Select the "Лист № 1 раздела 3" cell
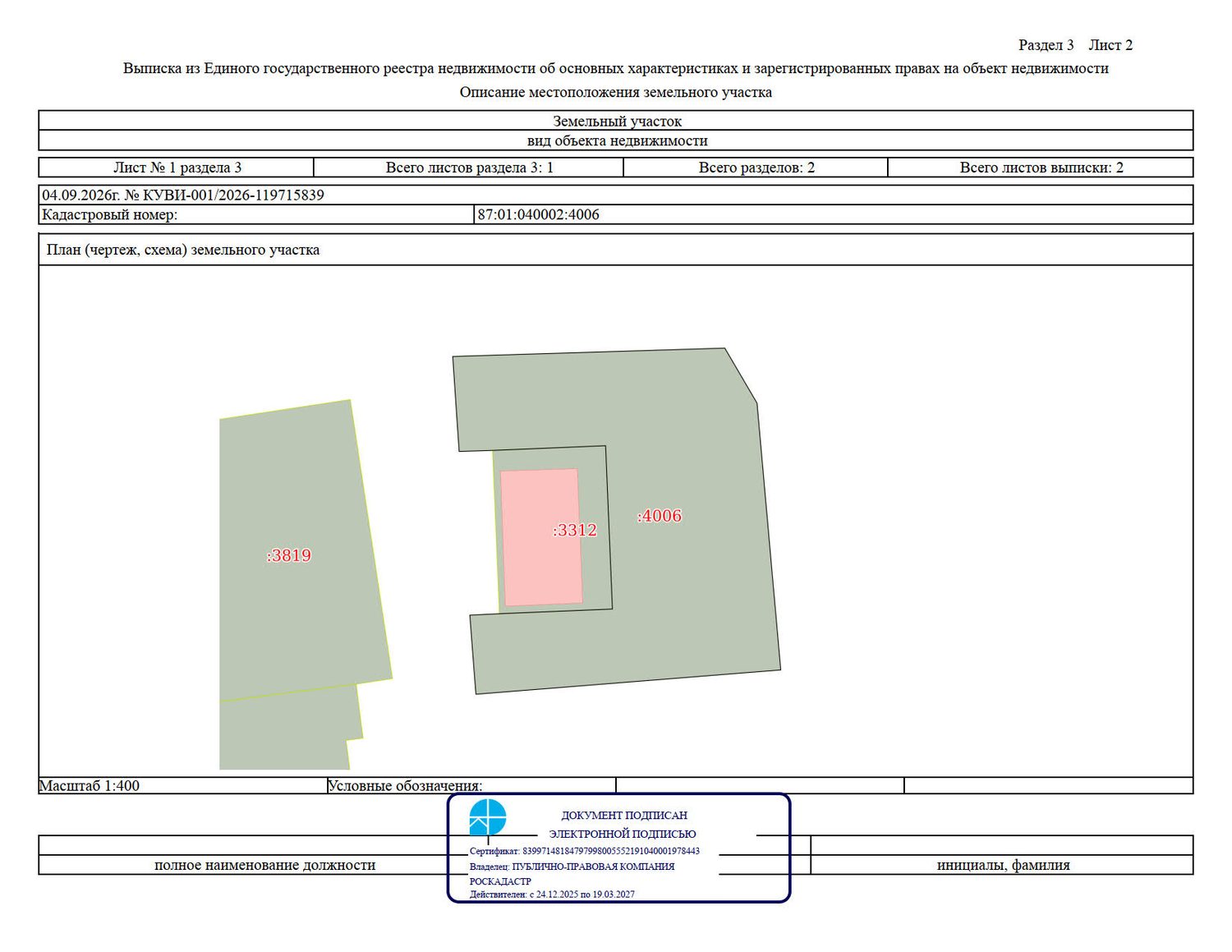 [177, 168]
